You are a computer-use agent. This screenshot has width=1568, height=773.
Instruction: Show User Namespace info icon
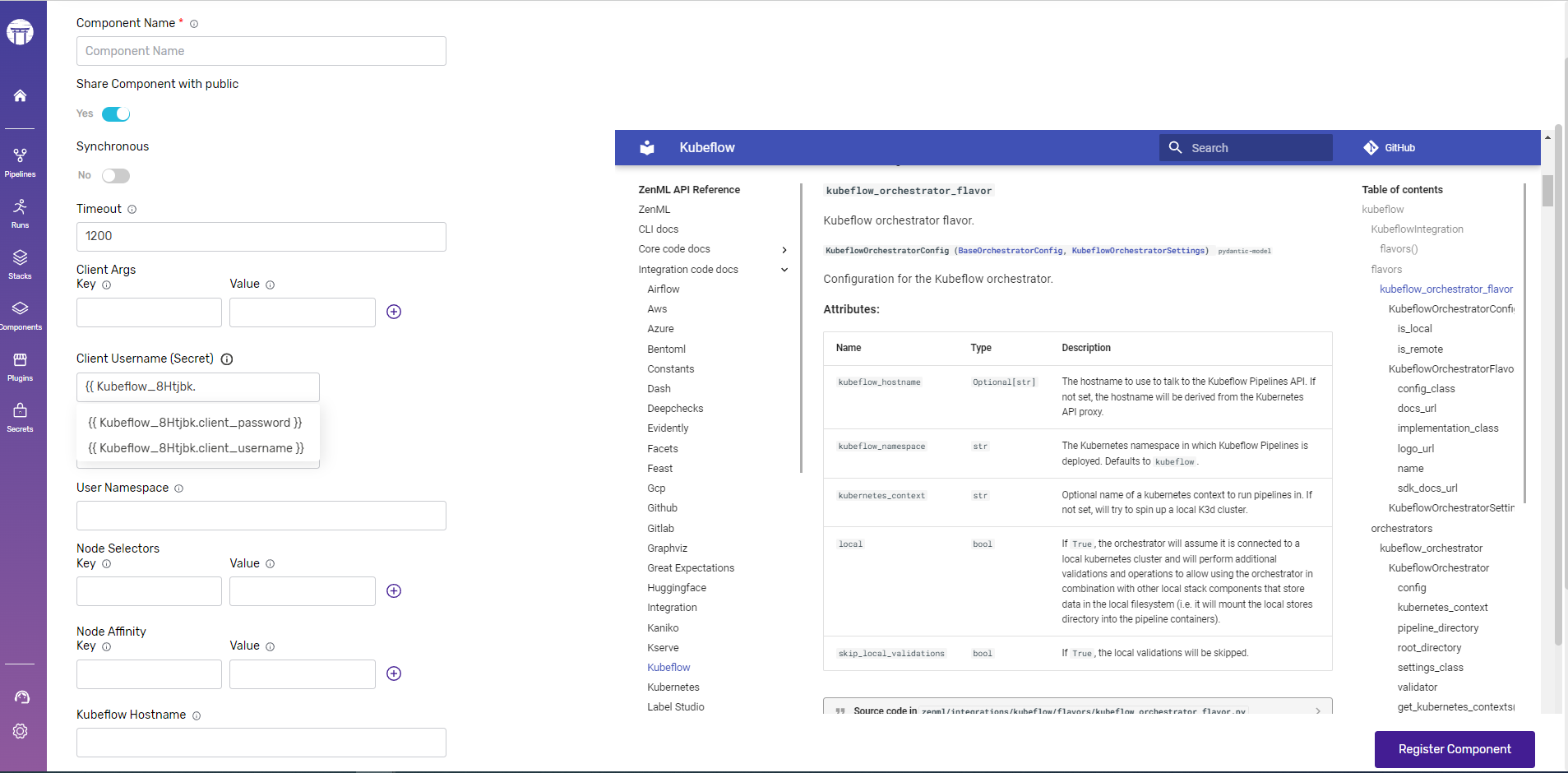pyautogui.click(x=178, y=488)
